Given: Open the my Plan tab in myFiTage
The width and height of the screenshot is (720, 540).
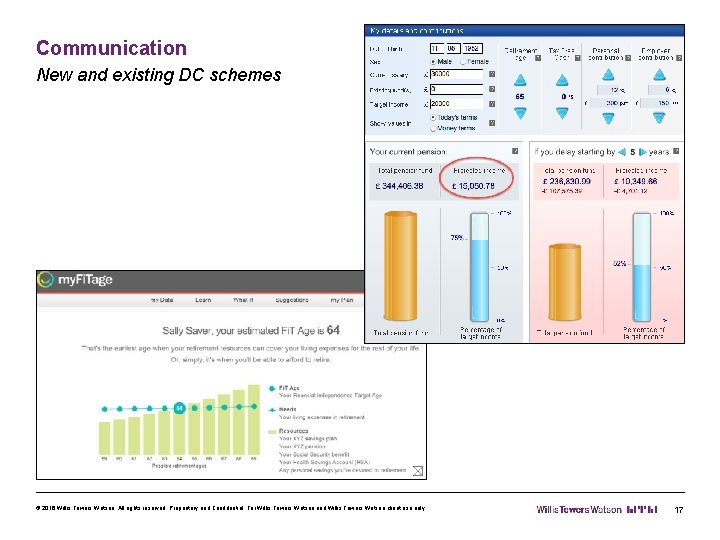Looking at the screenshot, I should pos(342,300).
